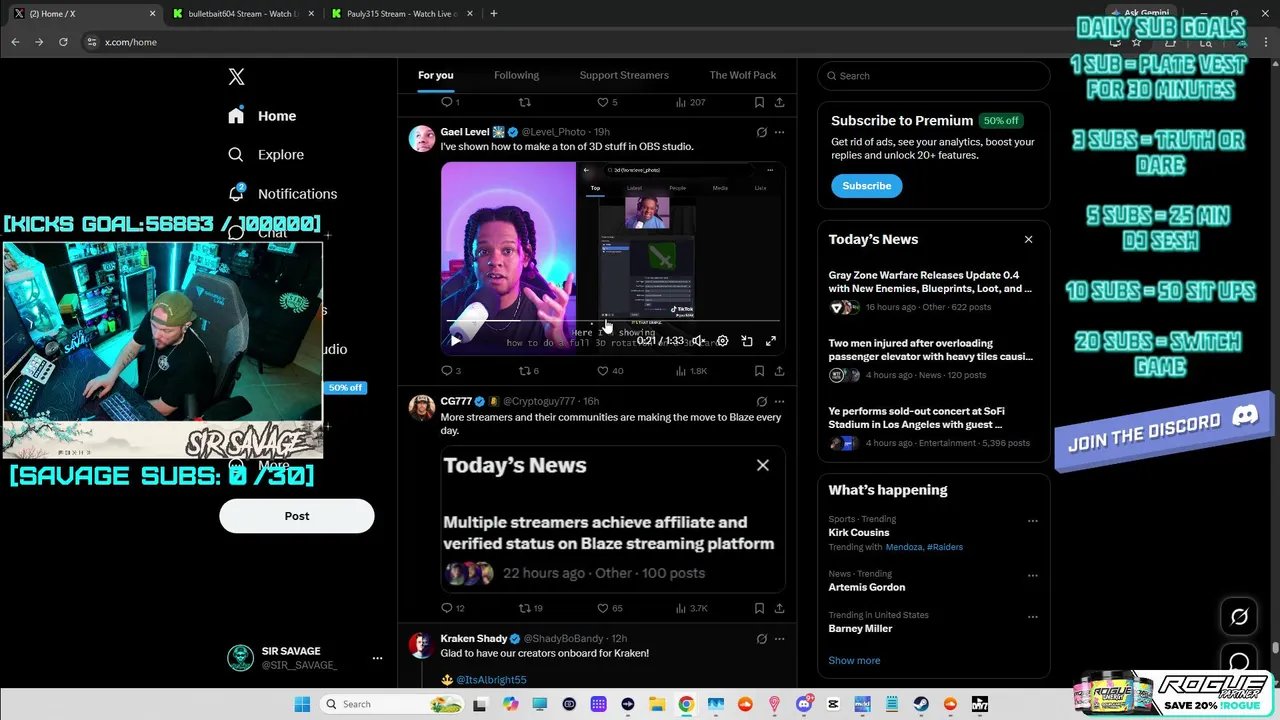Close the Today's News sidebar panel

click(1028, 240)
